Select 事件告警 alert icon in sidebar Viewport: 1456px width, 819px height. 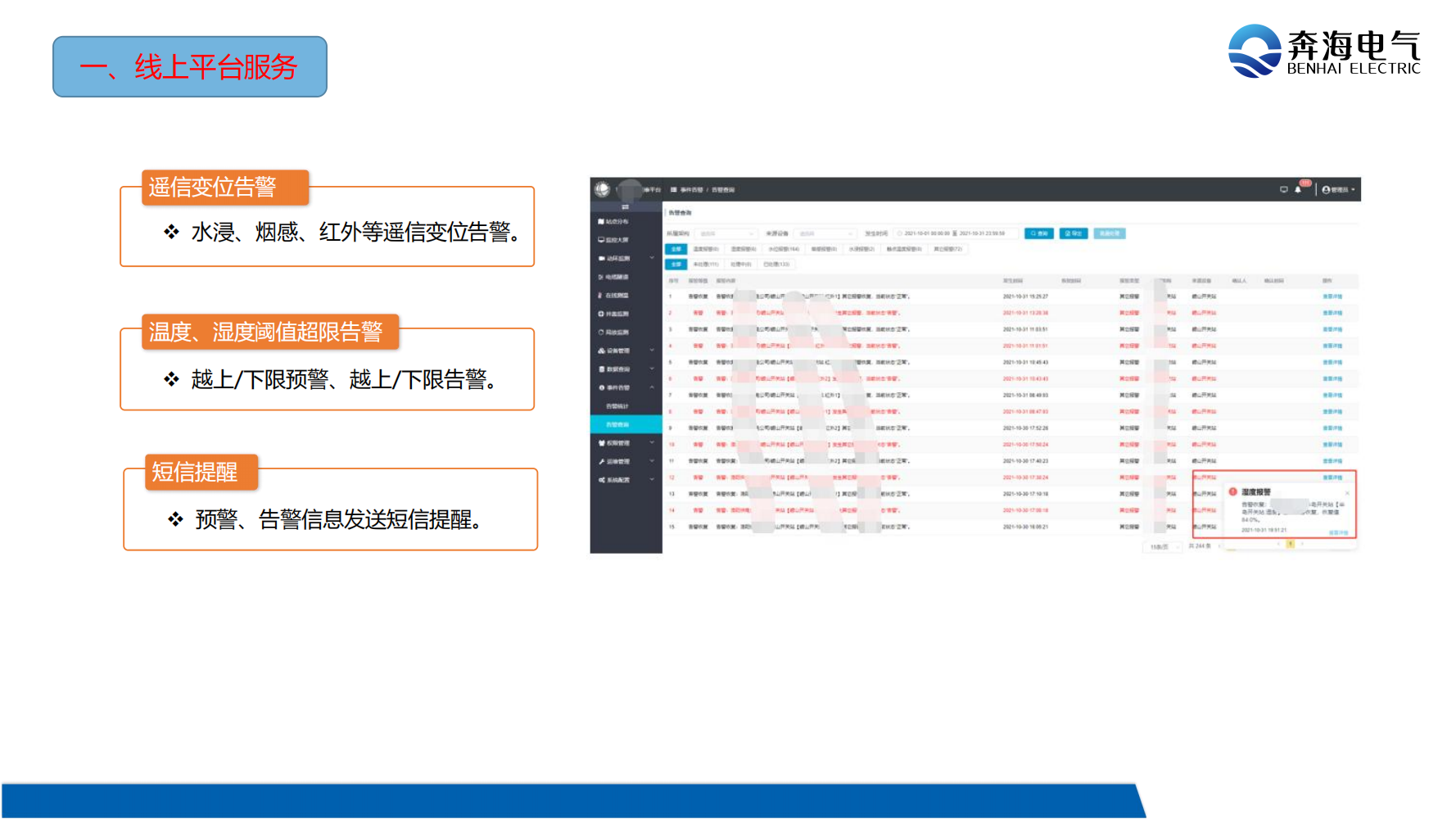pos(601,387)
